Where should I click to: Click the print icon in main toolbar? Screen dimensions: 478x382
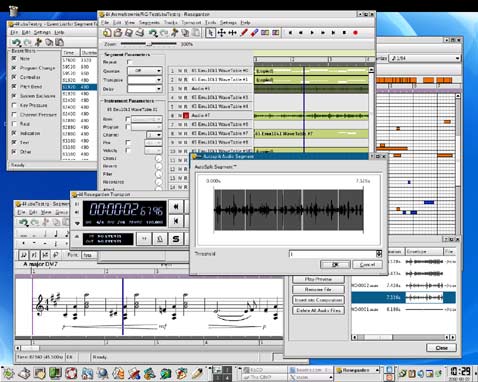[x=140, y=33]
